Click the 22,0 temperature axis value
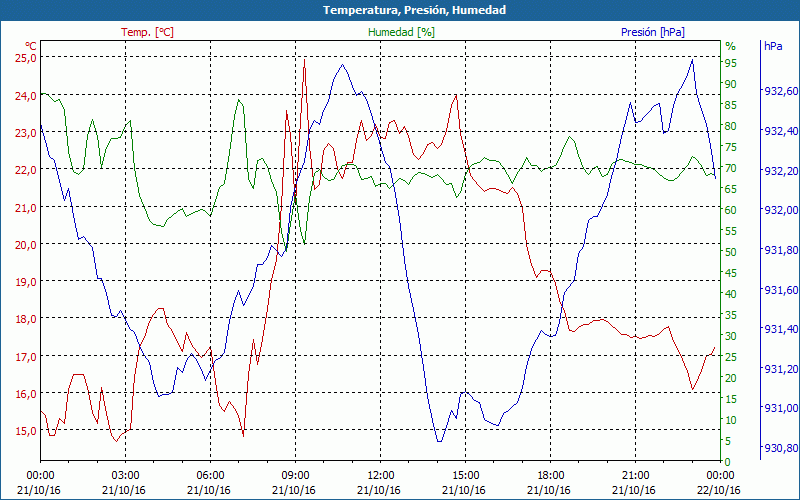800x500 pixels. (x=26, y=170)
